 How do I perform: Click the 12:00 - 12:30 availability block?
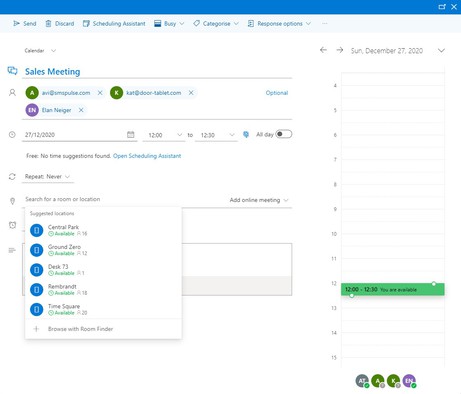(393, 289)
